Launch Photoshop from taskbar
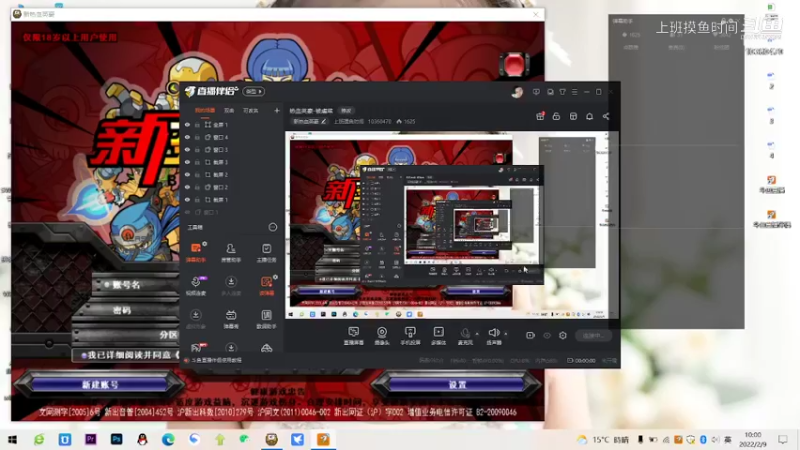 pos(116,439)
